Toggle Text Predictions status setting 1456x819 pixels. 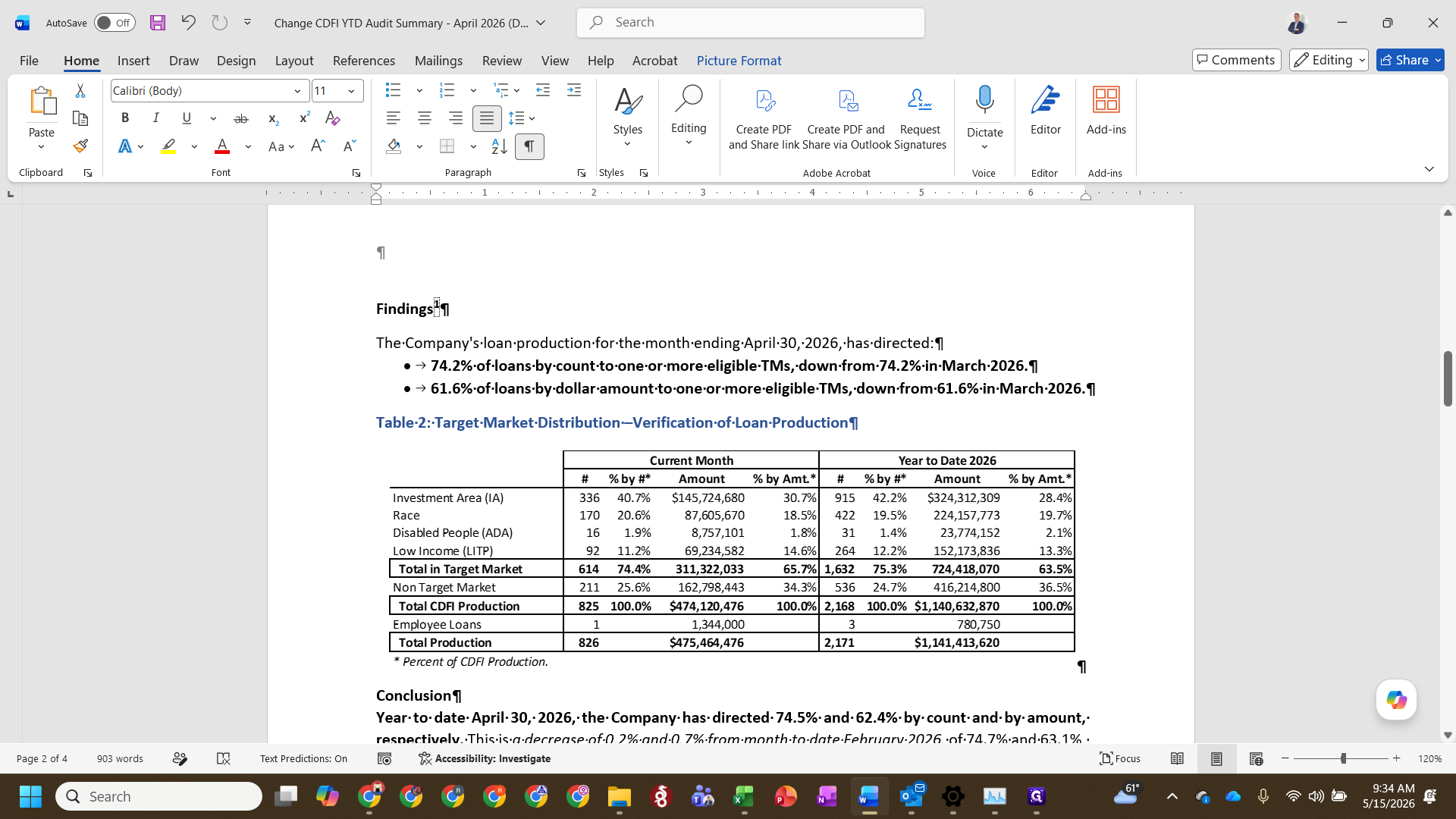[303, 758]
